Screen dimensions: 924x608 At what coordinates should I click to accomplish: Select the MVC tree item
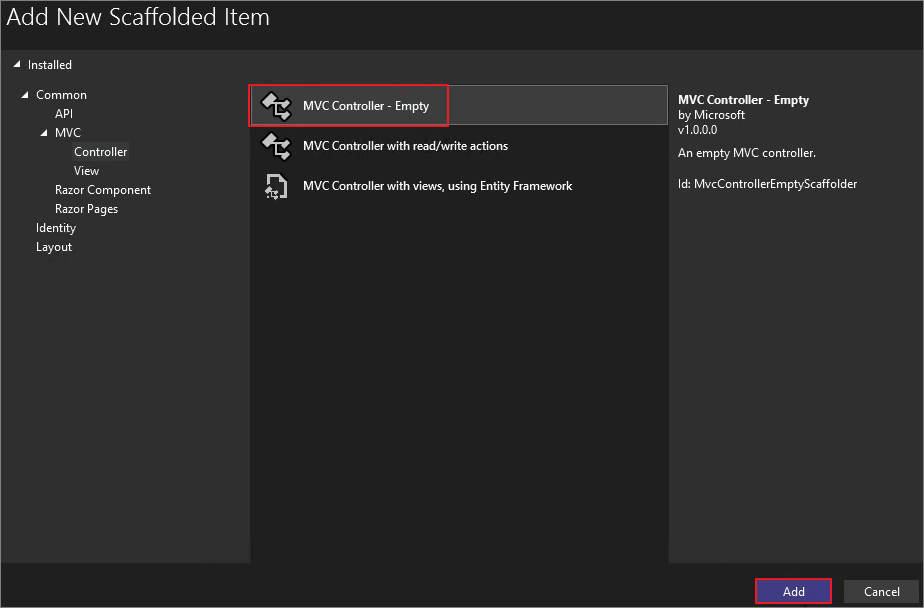click(x=68, y=133)
